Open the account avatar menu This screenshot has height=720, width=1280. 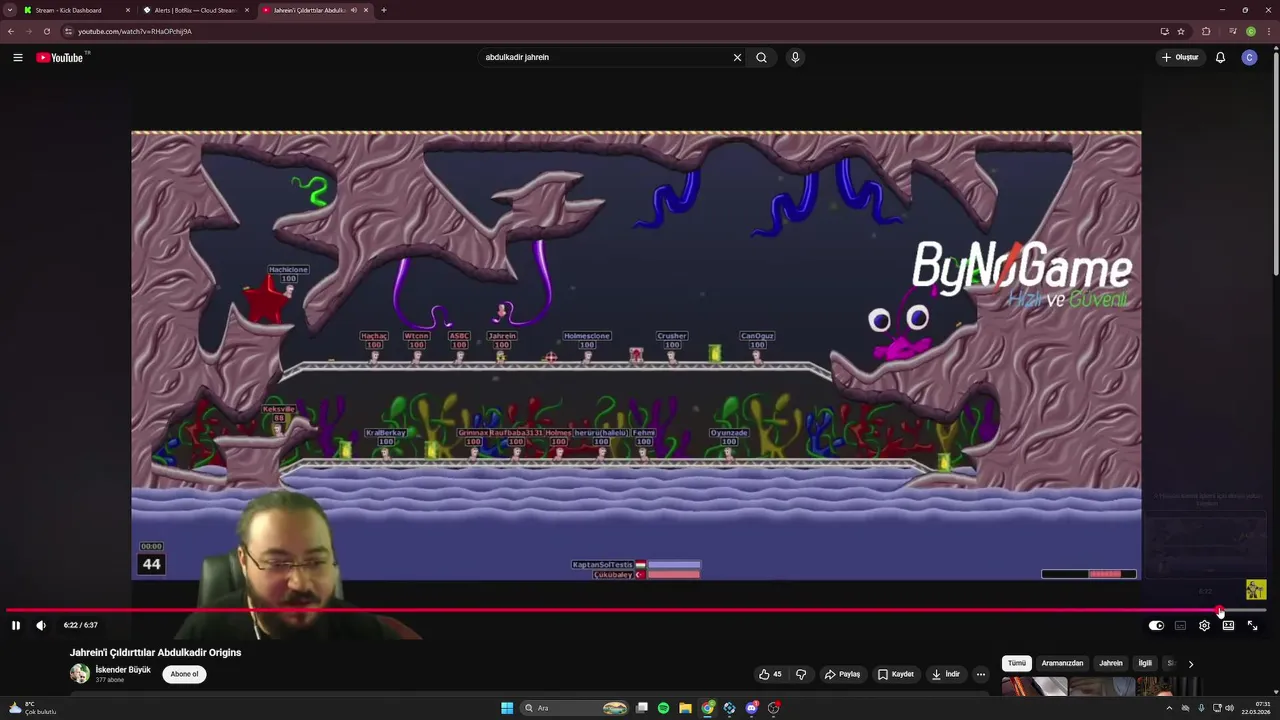(x=1249, y=57)
